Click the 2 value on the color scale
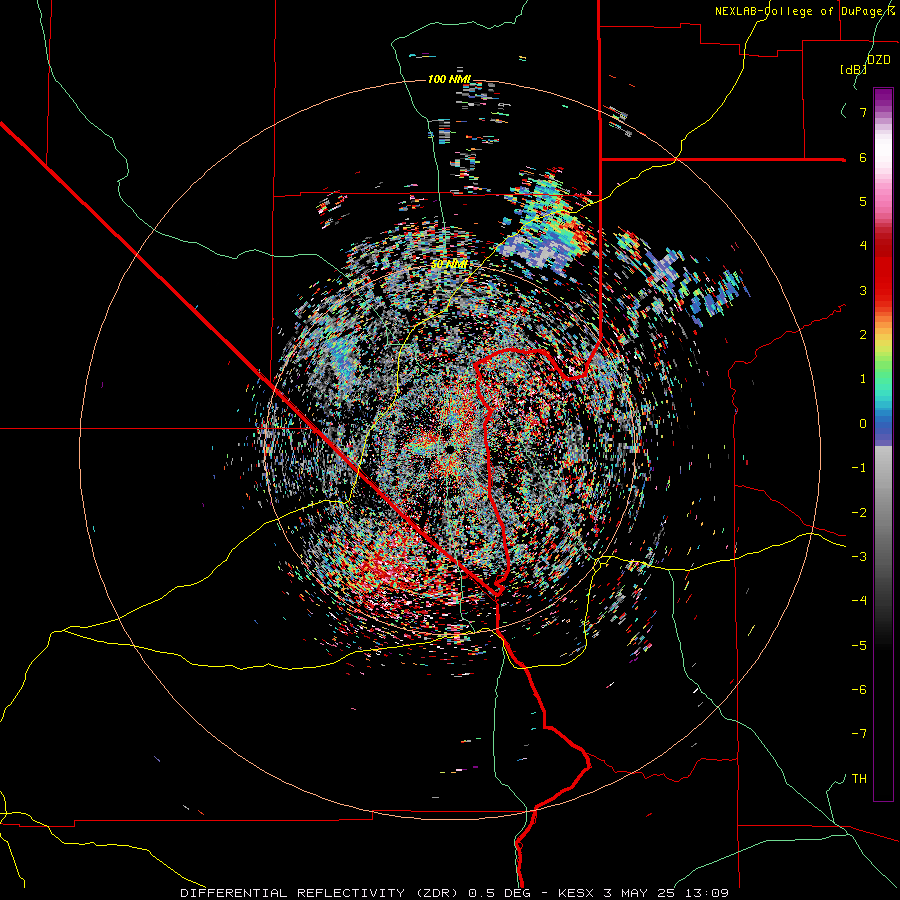Viewport: 900px width, 900px height. point(863,335)
